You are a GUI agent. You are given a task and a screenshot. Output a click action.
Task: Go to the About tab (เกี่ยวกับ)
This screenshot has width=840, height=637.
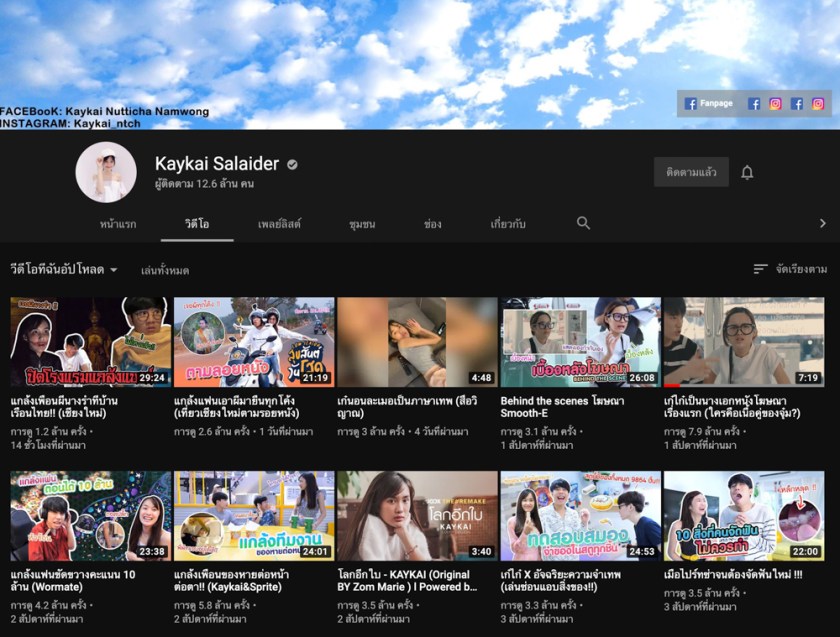(508, 224)
